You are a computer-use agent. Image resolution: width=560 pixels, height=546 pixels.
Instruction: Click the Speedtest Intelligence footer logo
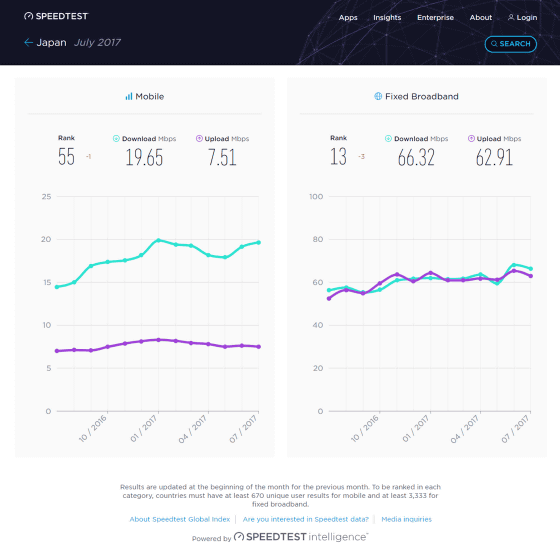[301, 537]
